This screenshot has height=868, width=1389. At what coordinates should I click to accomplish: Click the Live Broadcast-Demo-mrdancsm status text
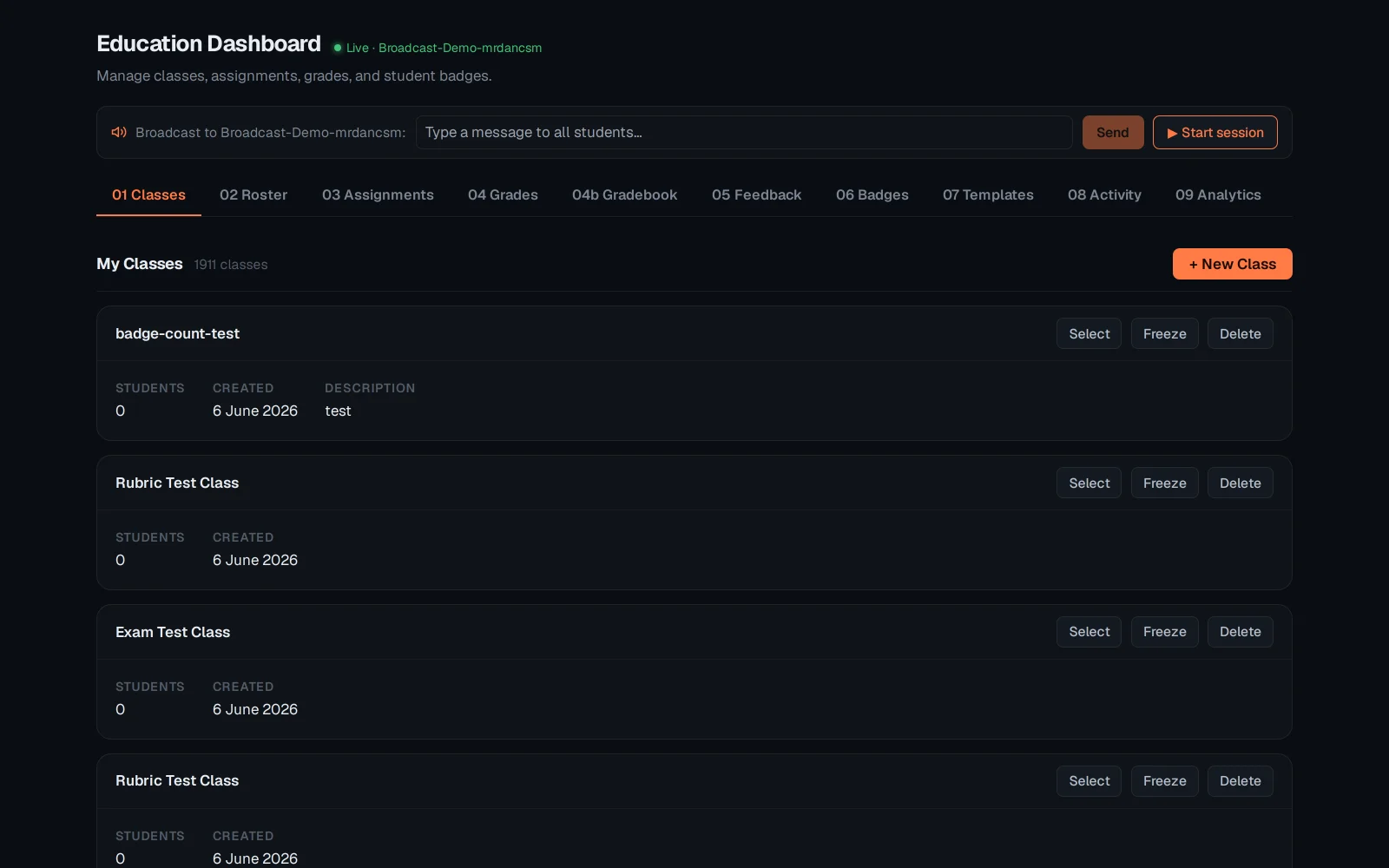444,48
